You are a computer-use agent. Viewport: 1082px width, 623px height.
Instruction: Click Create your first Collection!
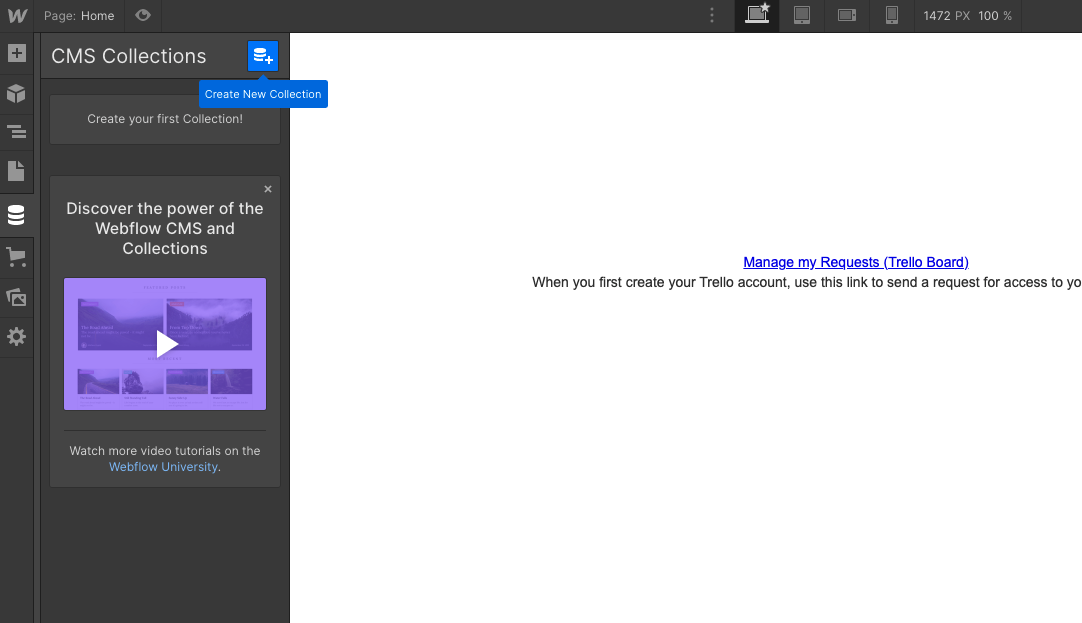click(165, 119)
